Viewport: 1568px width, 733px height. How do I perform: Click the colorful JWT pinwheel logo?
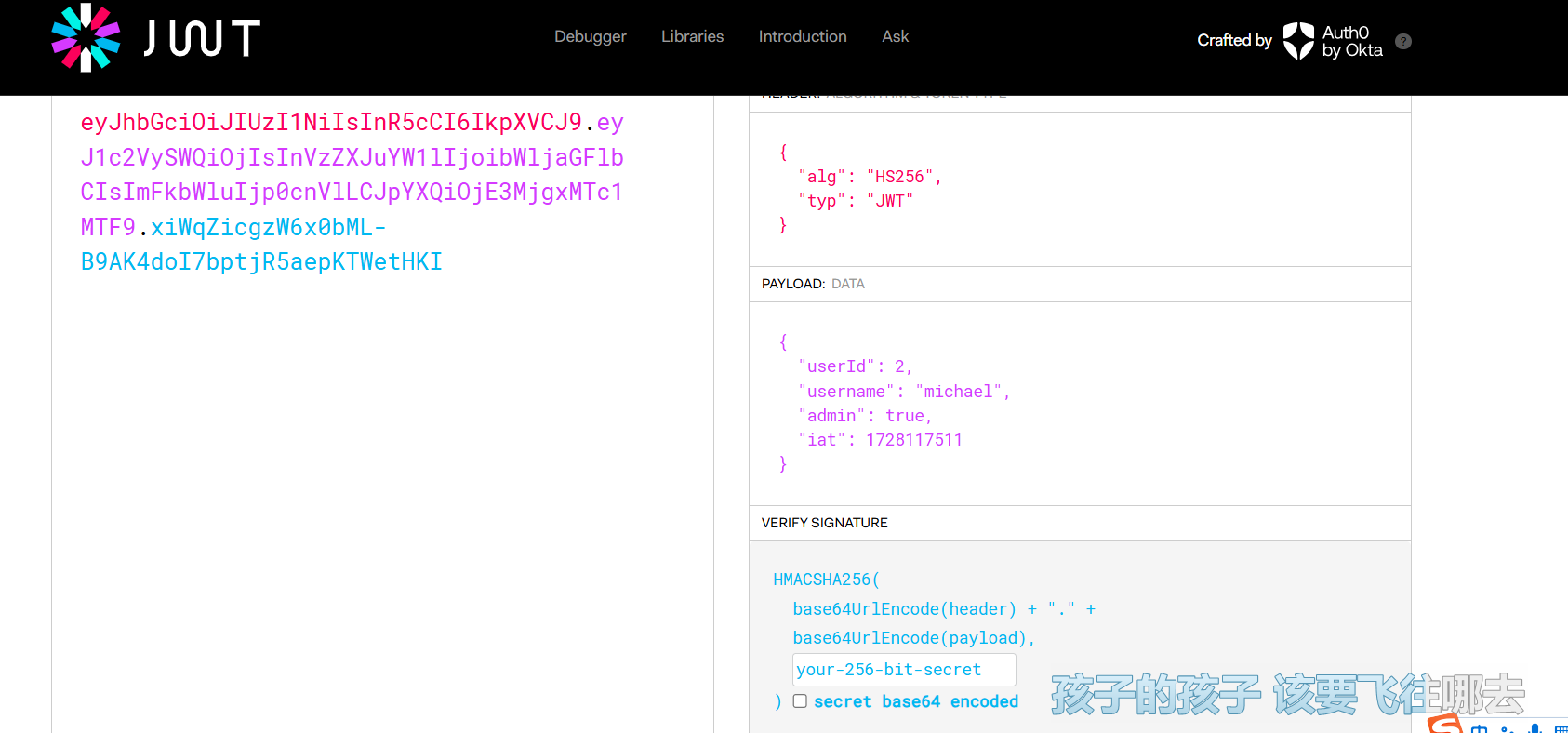tap(86, 38)
